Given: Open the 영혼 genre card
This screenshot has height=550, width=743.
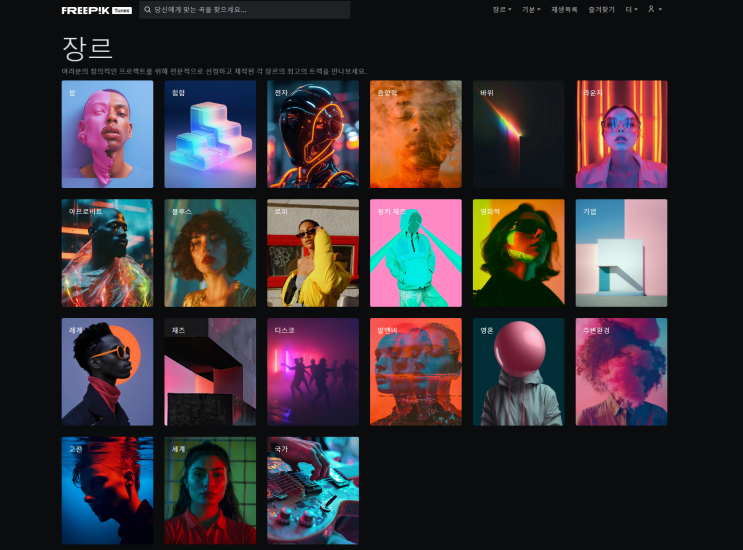Looking at the screenshot, I should [519, 372].
